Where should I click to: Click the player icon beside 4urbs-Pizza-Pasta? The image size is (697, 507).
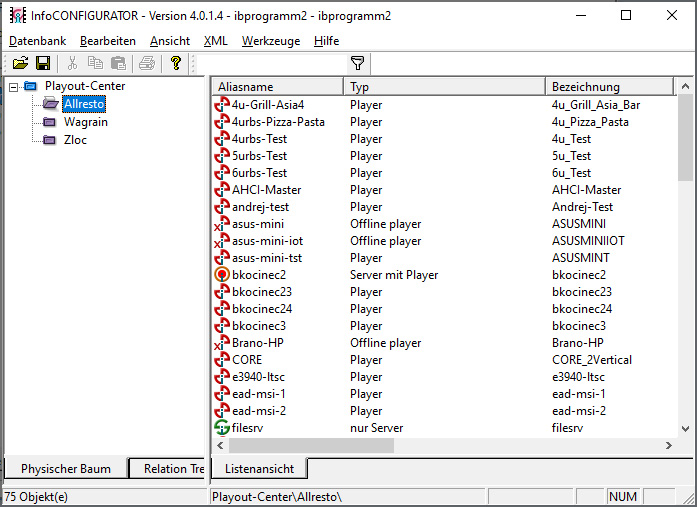click(222, 122)
